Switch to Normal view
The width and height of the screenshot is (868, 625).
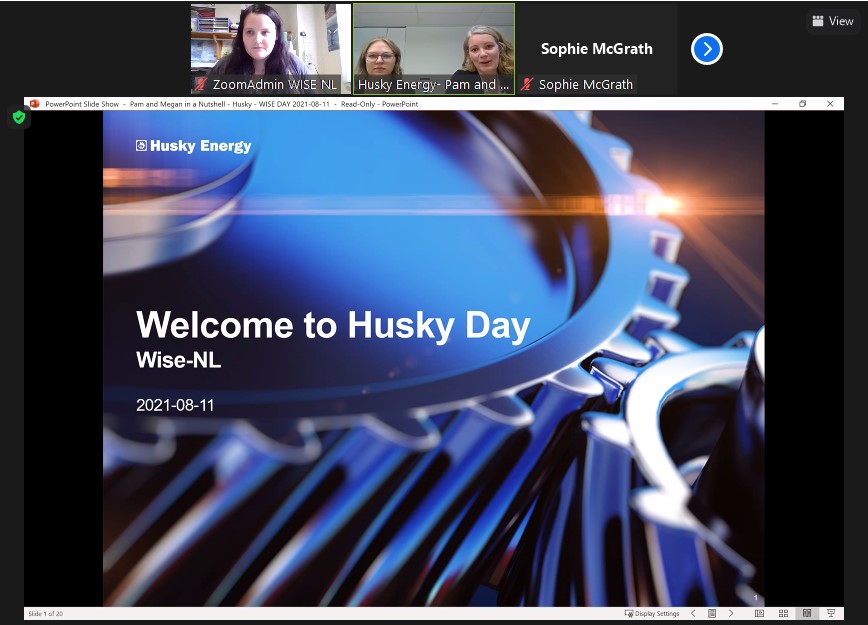pos(759,613)
